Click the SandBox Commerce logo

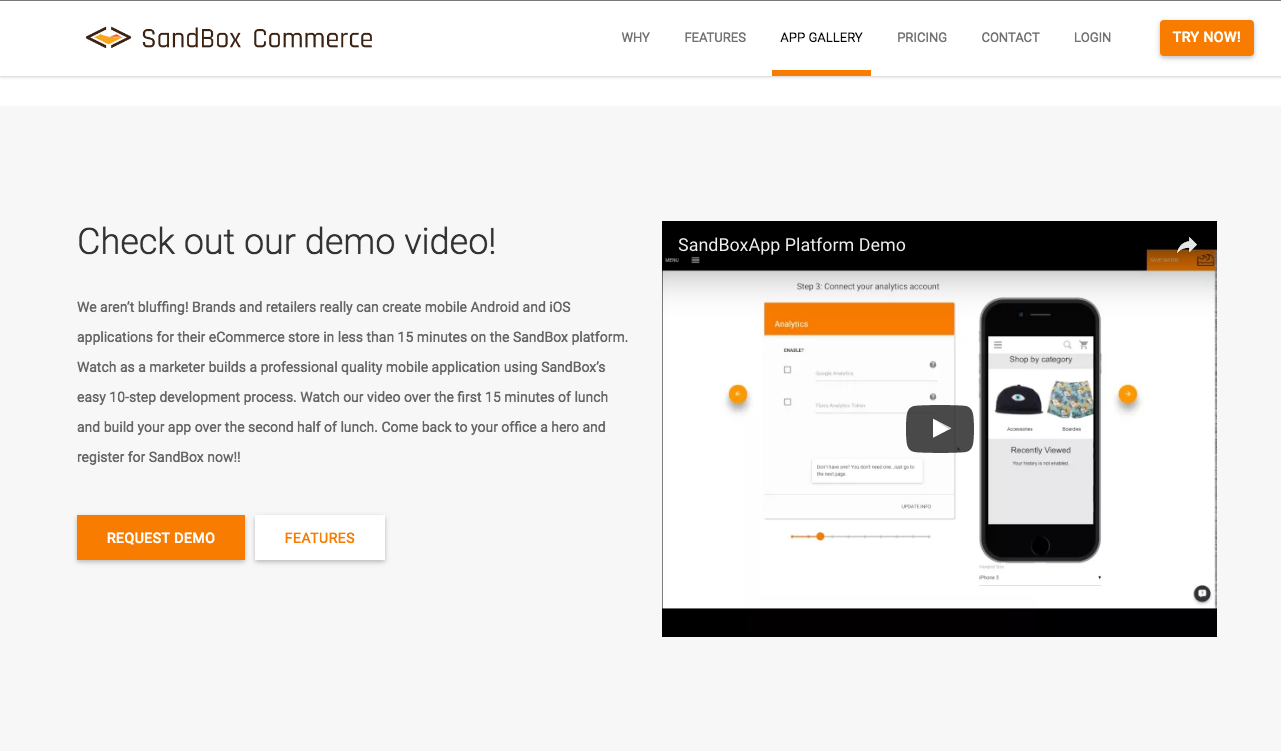[229, 38]
